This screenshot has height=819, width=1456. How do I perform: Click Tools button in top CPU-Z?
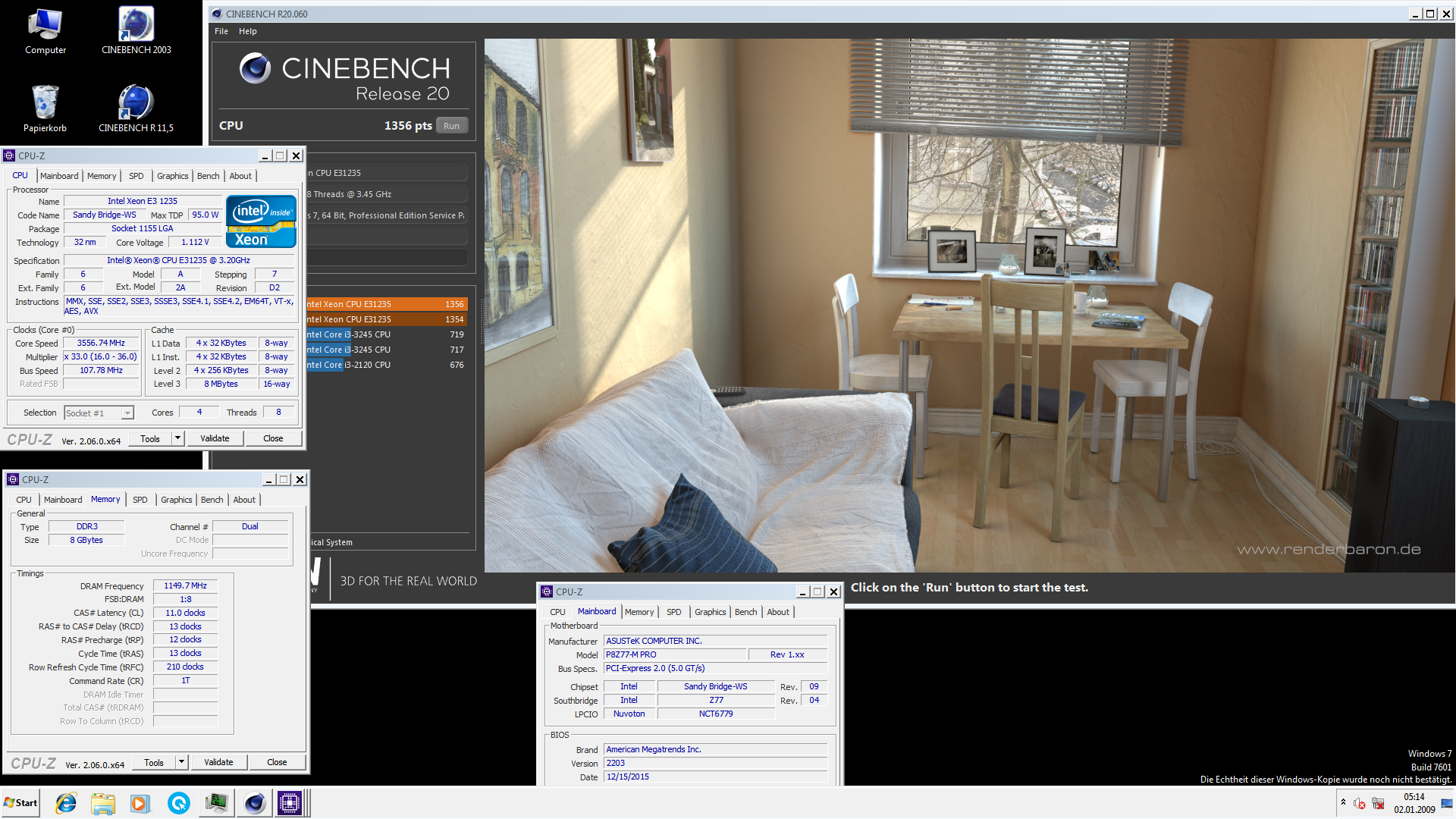[150, 438]
